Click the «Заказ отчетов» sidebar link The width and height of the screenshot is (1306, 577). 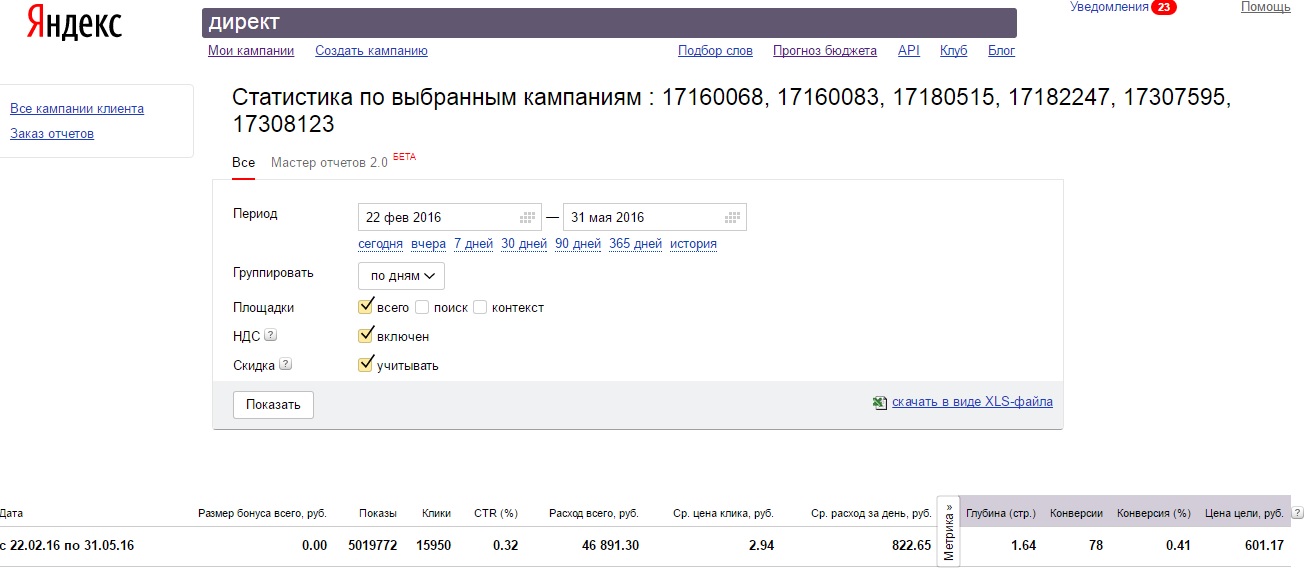pyautogui.click(x=52, y=134)
